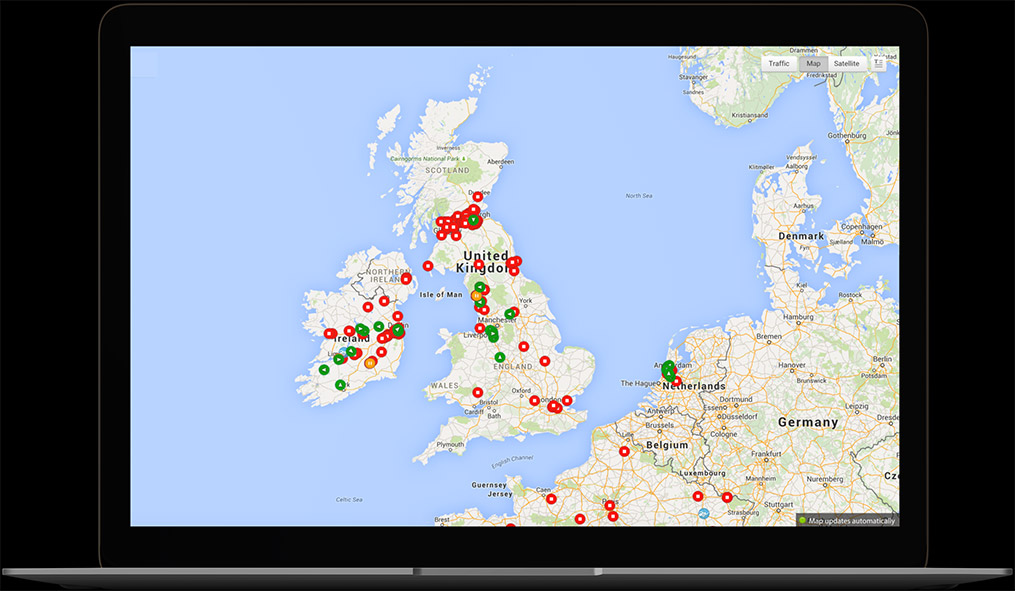The image size is (1015, 591).
Task: Select the green moving marker near Edinburgh
Action: (x=474, y=221)
